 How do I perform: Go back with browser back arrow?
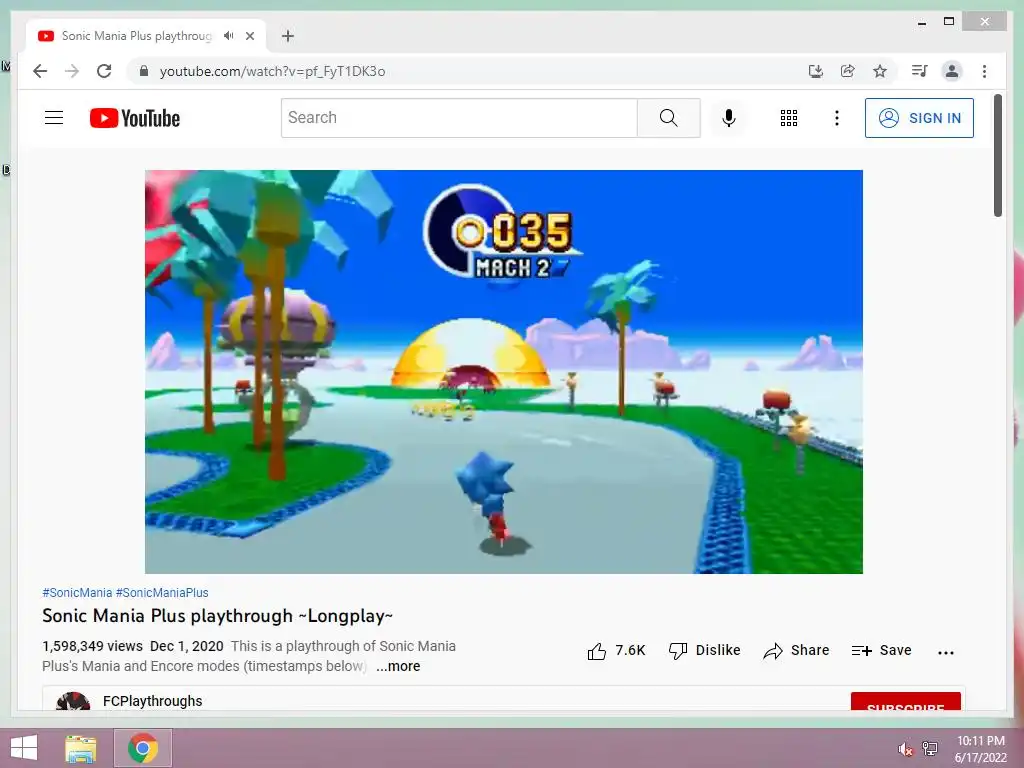40,71
